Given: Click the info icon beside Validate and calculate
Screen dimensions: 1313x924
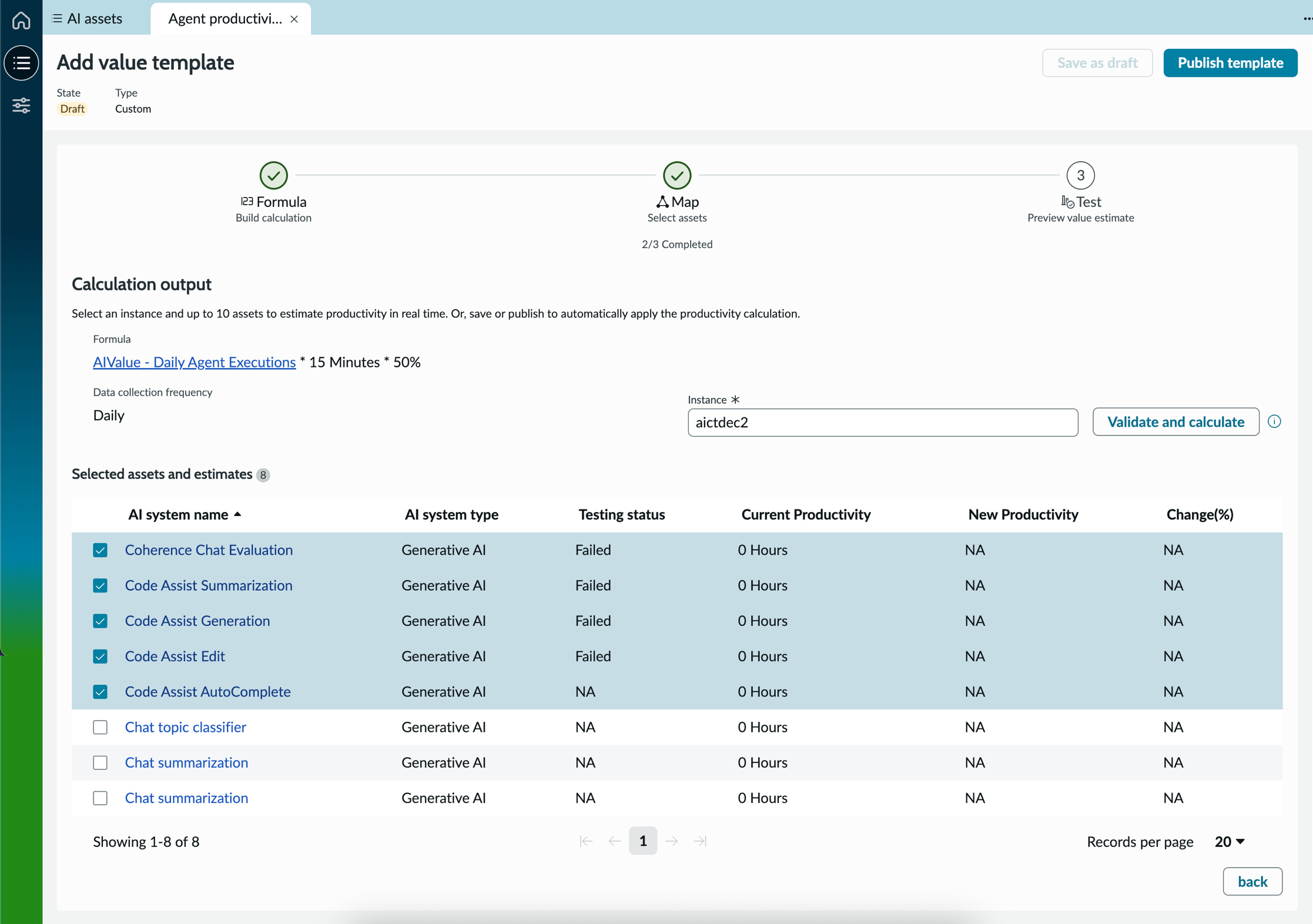Looking at the screenshot, I should 1274,421.
